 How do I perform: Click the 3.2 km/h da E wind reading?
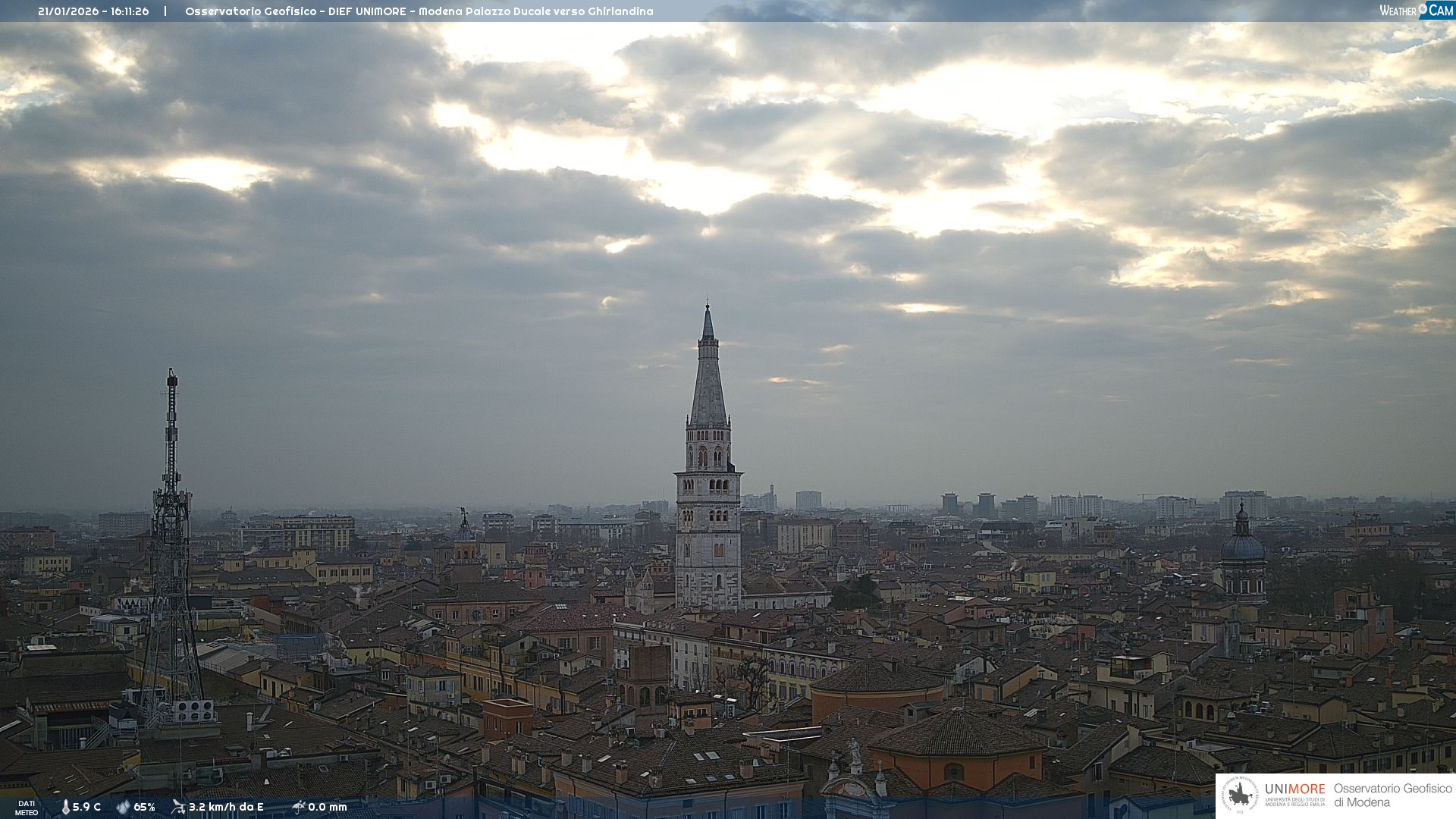click(226, 808)
